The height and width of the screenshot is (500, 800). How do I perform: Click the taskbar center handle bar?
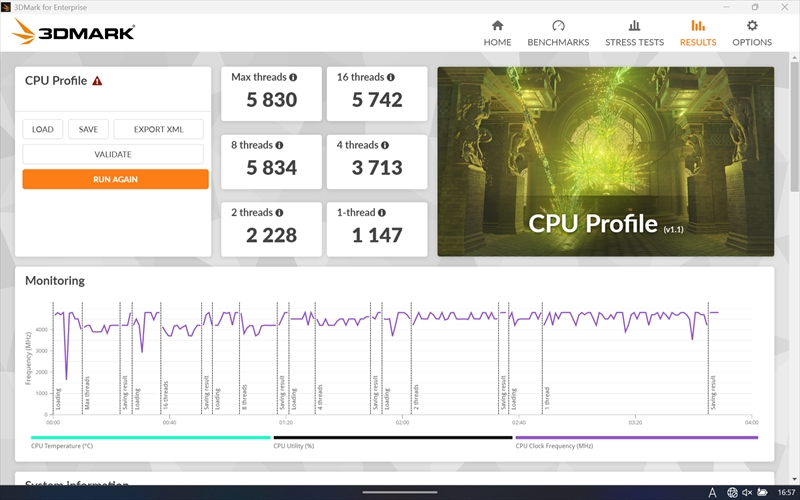click(x=399, y=492)
